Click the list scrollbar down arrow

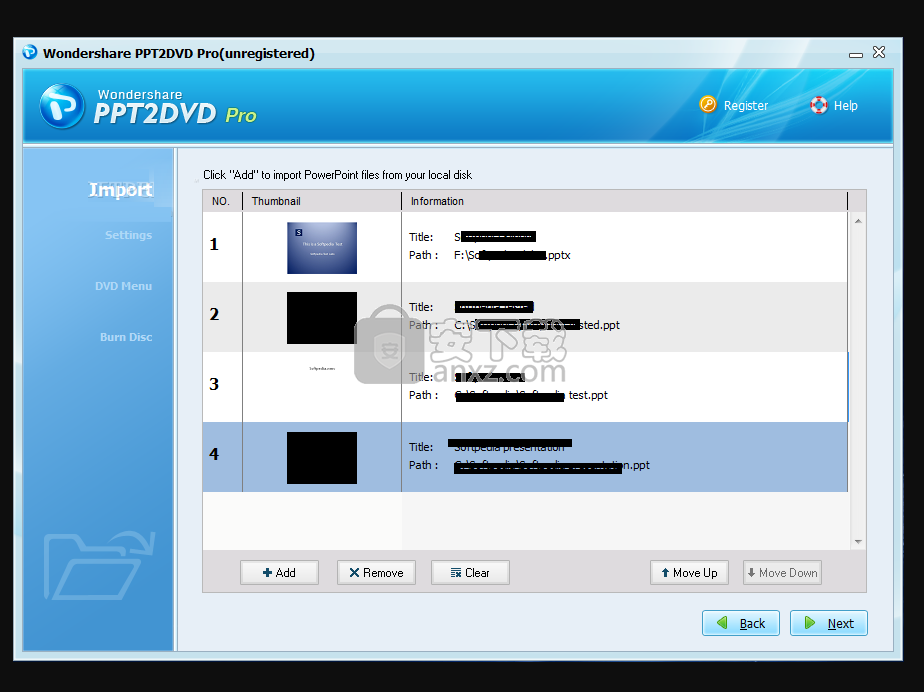(x=858, y=541)
